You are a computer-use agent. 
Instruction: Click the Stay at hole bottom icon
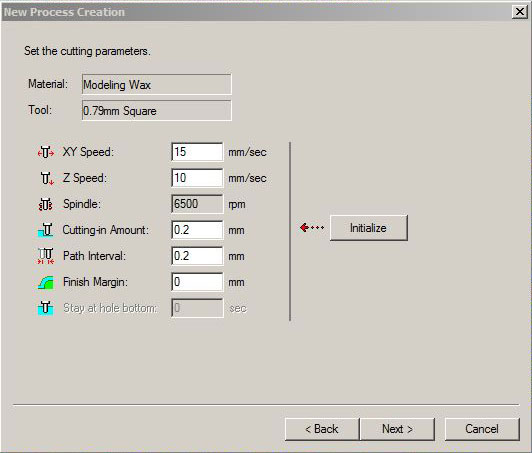45,308
